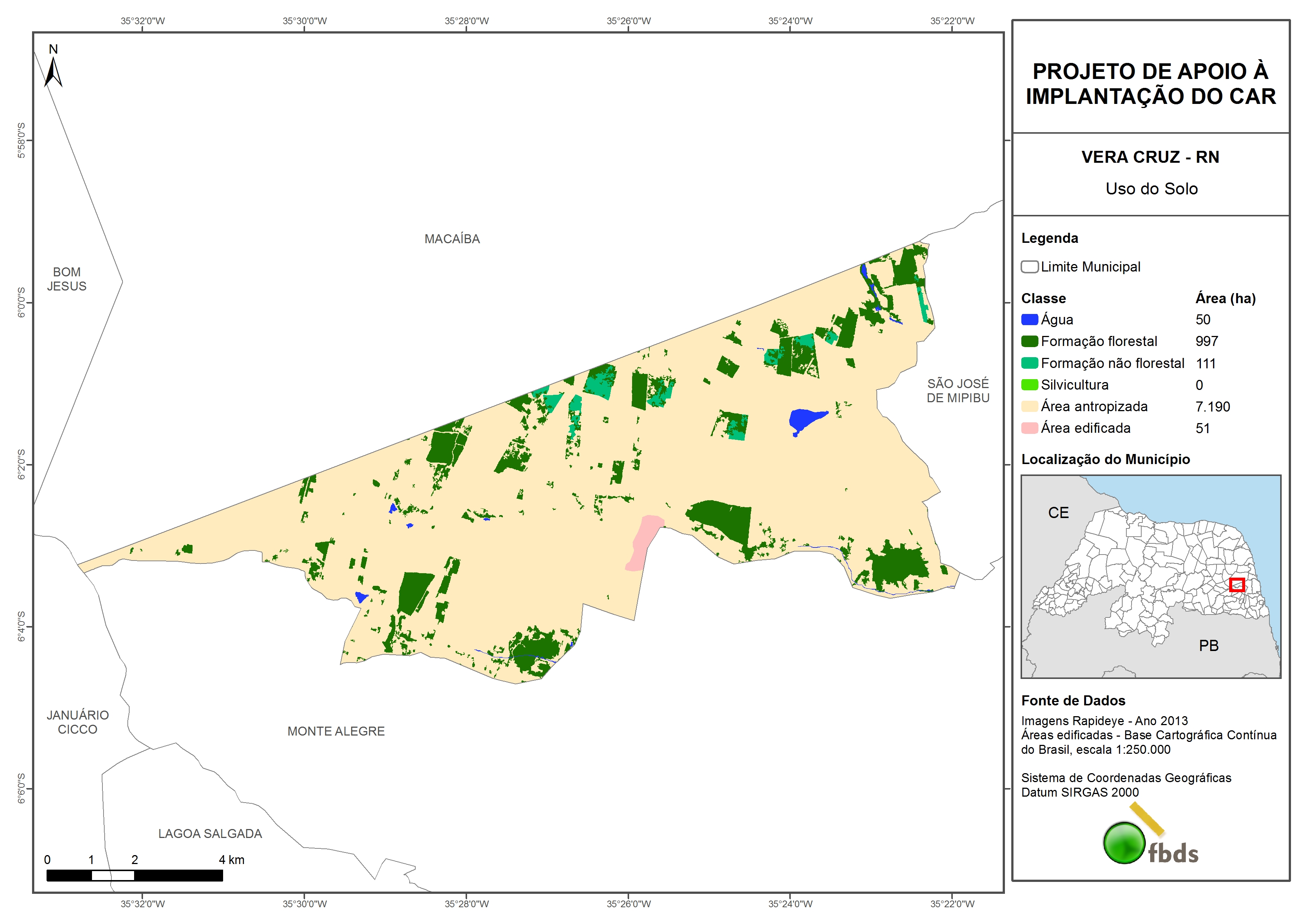Click the Limite Municipal legend symbol
This screenshot has height=924, width=1307.
[1029, 267]
